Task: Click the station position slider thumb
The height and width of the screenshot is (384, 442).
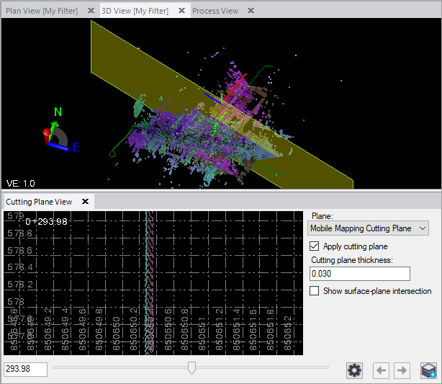Action: [x=192, y=368]
